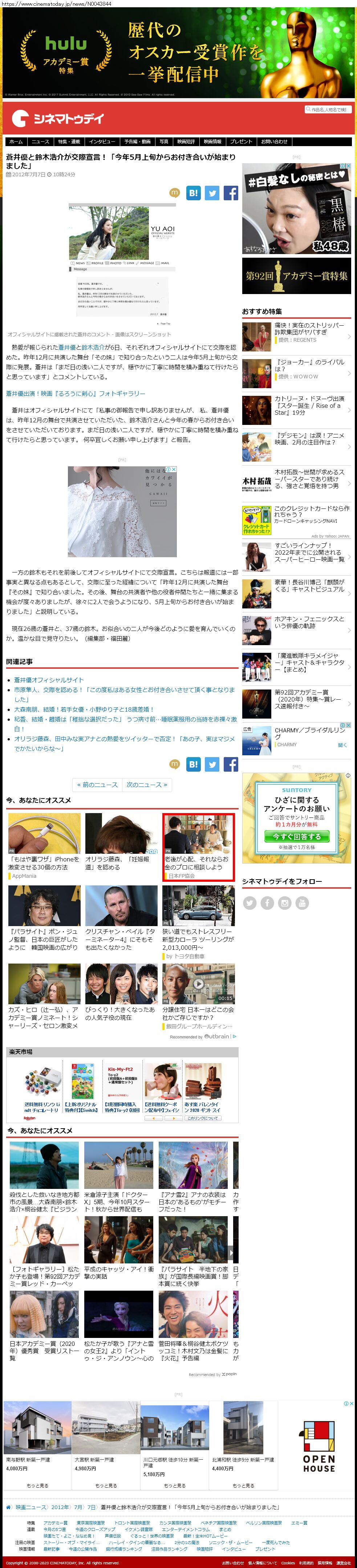Screen dimensions: 357x1568
Task: Close the white lace blouse ad
Action: click(x=174, y=469)
